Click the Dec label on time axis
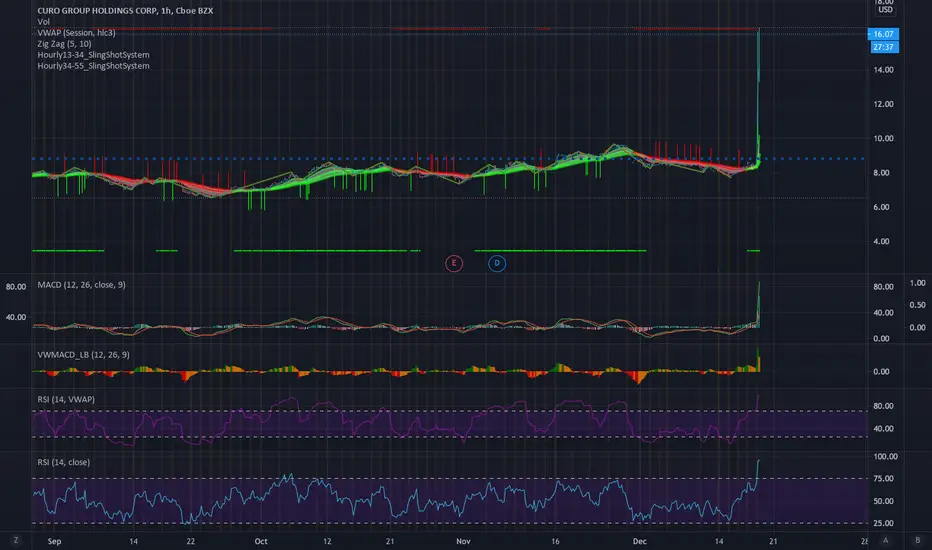The image size is (932, 550). tap(640, 541)
